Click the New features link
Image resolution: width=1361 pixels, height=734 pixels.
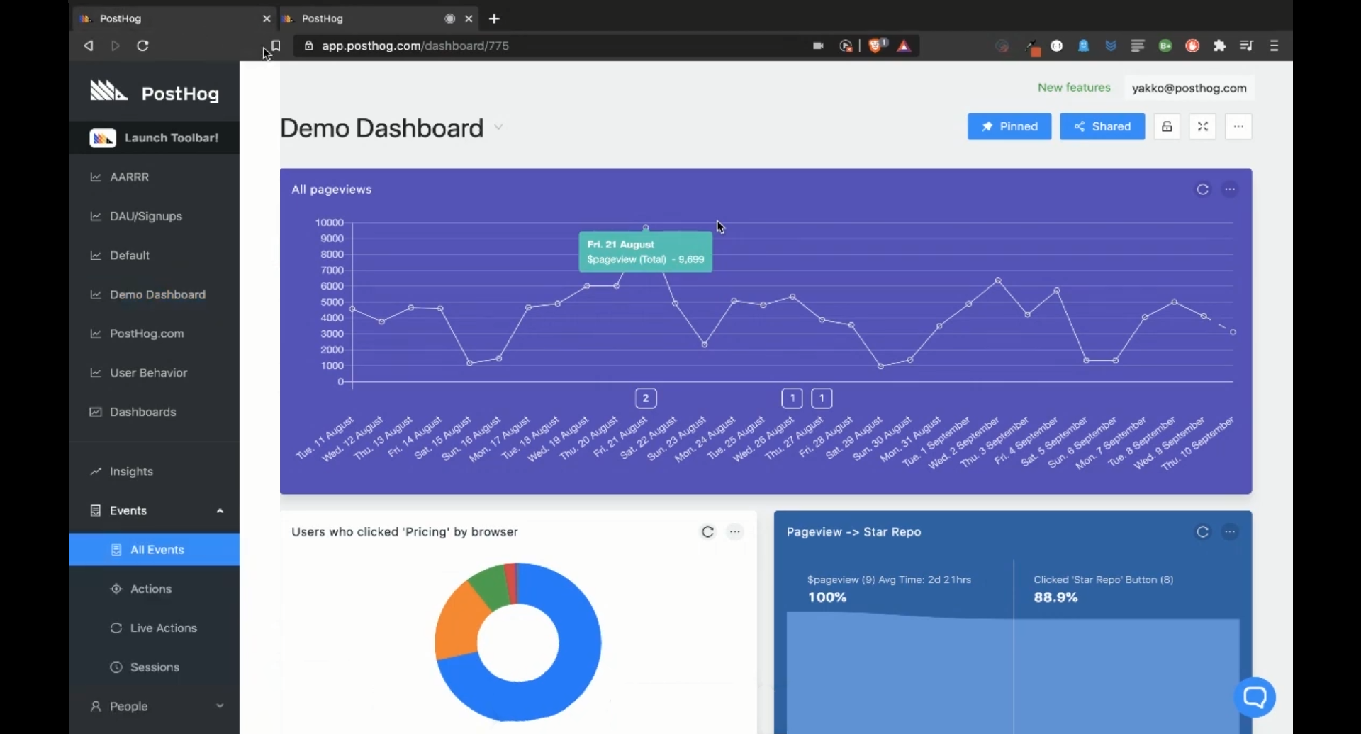(x=1074, y=88)
